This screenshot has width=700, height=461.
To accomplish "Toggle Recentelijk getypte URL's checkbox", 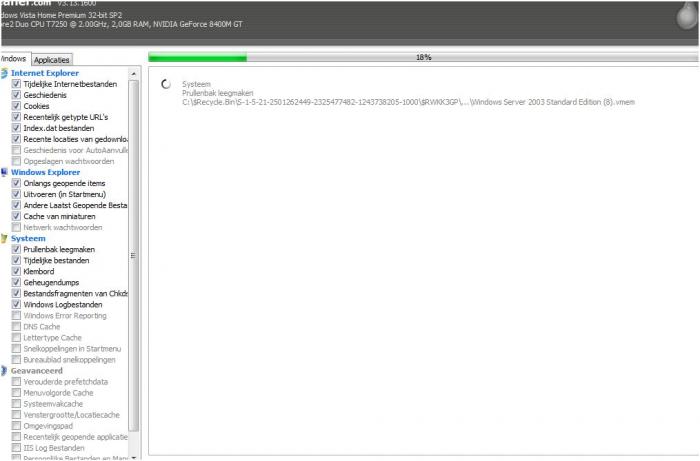I will point(17,117).
